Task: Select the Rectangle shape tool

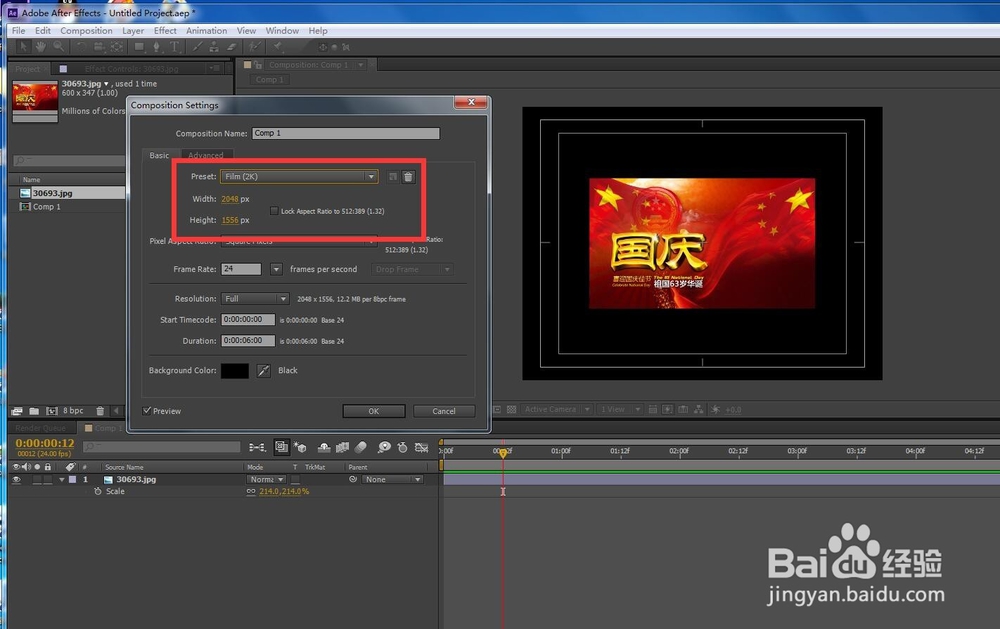Action: 139,47
